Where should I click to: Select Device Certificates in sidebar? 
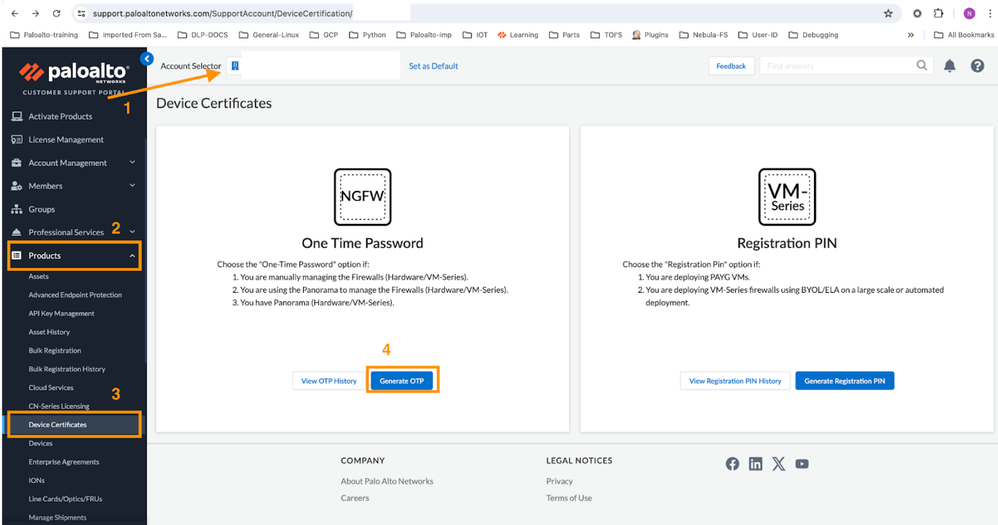pyautogui.click(x=57, y=425)
